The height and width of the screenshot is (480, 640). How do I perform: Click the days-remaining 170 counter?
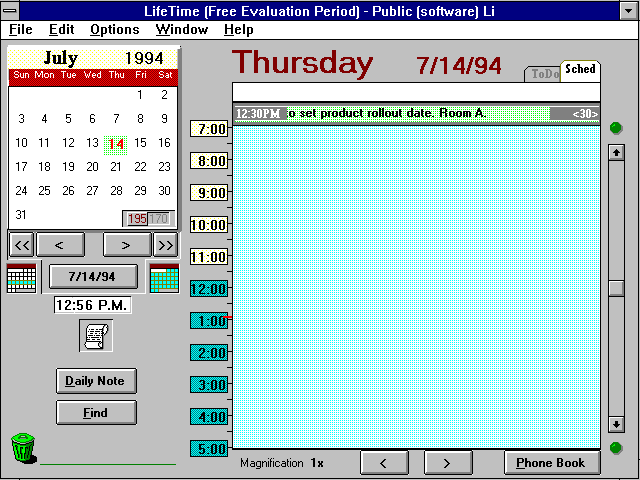159,219
